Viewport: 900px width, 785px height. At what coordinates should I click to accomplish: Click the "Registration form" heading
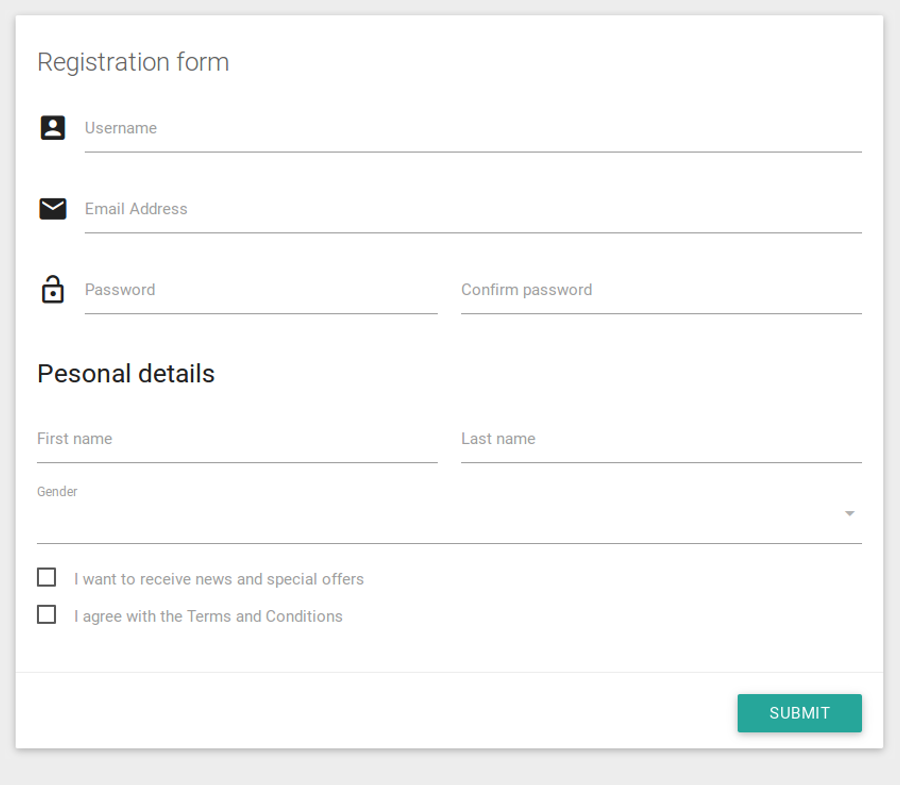click(x=133, y=62)
